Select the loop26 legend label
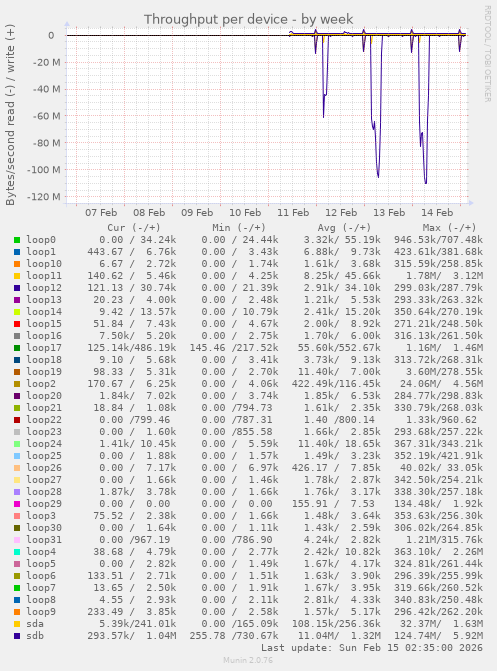 (x=44, y=468)
